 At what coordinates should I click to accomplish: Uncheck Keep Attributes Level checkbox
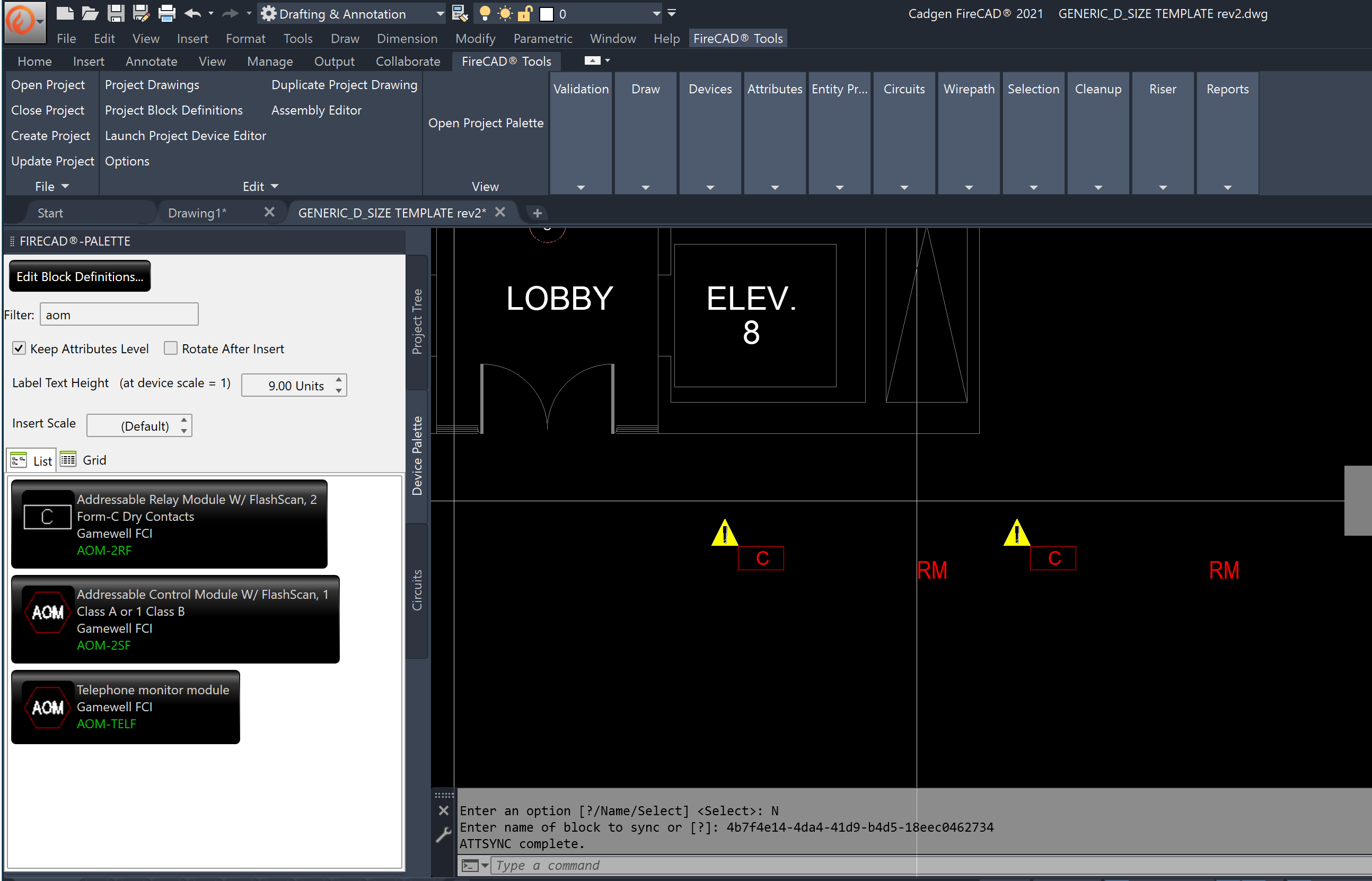click(x=19, y=348)
